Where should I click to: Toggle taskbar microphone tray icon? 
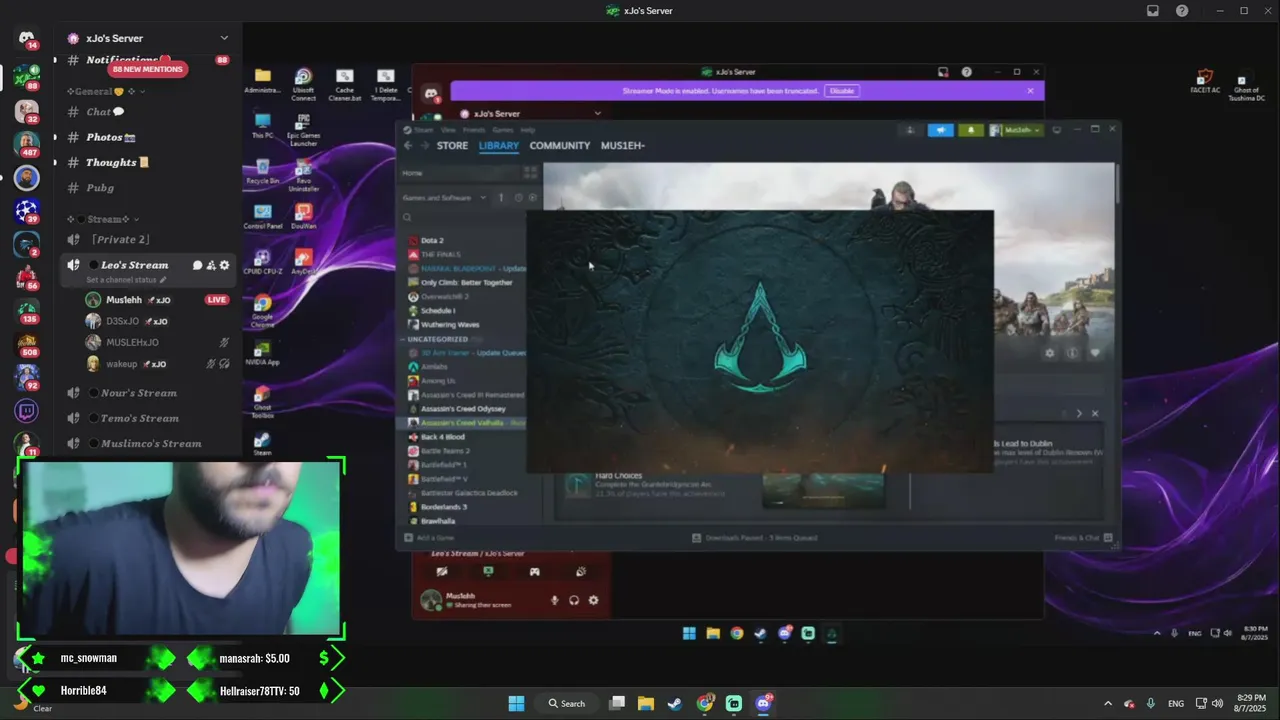[1151, 703]
